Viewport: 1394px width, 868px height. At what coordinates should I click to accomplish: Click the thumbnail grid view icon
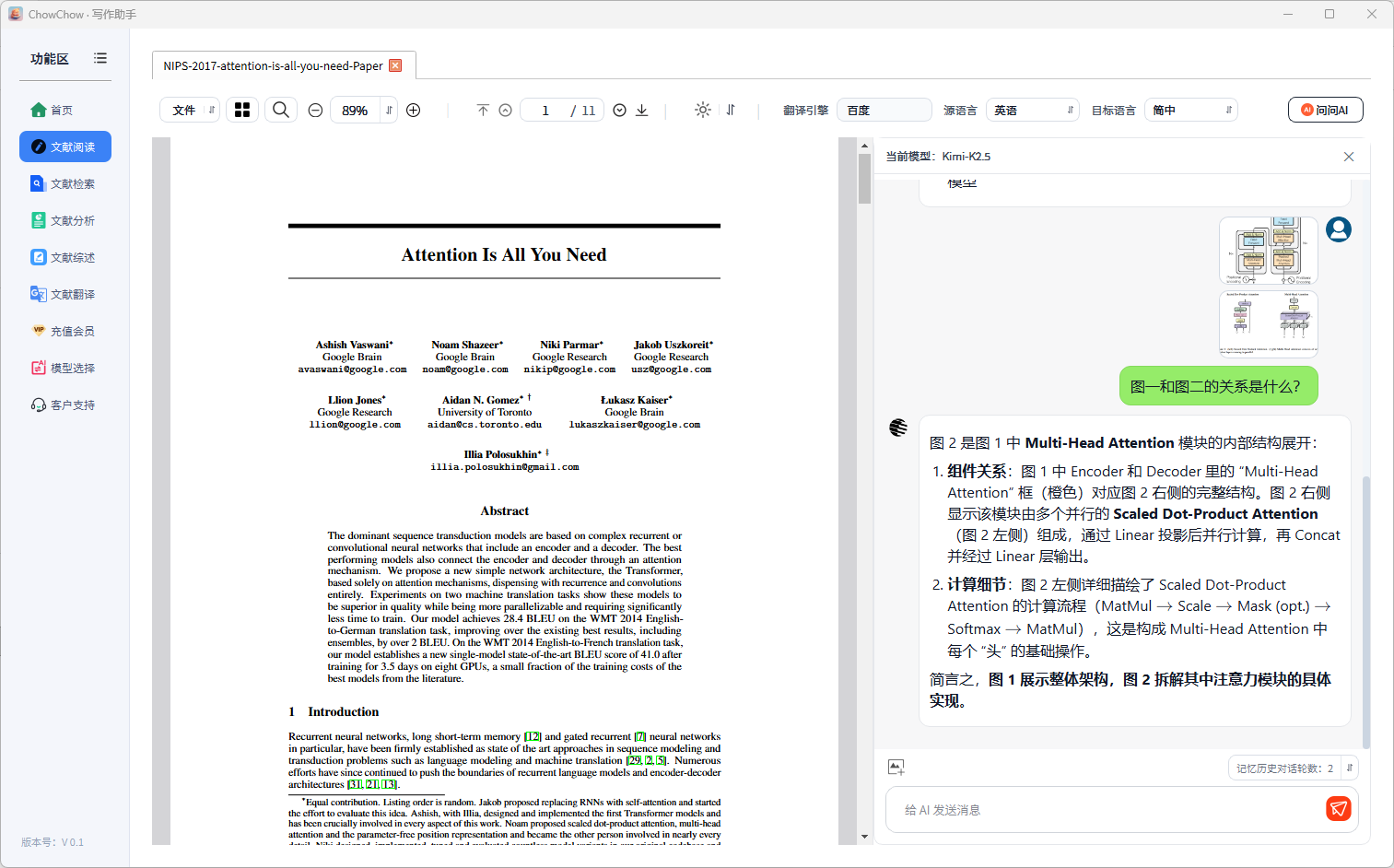coord(242,111)
